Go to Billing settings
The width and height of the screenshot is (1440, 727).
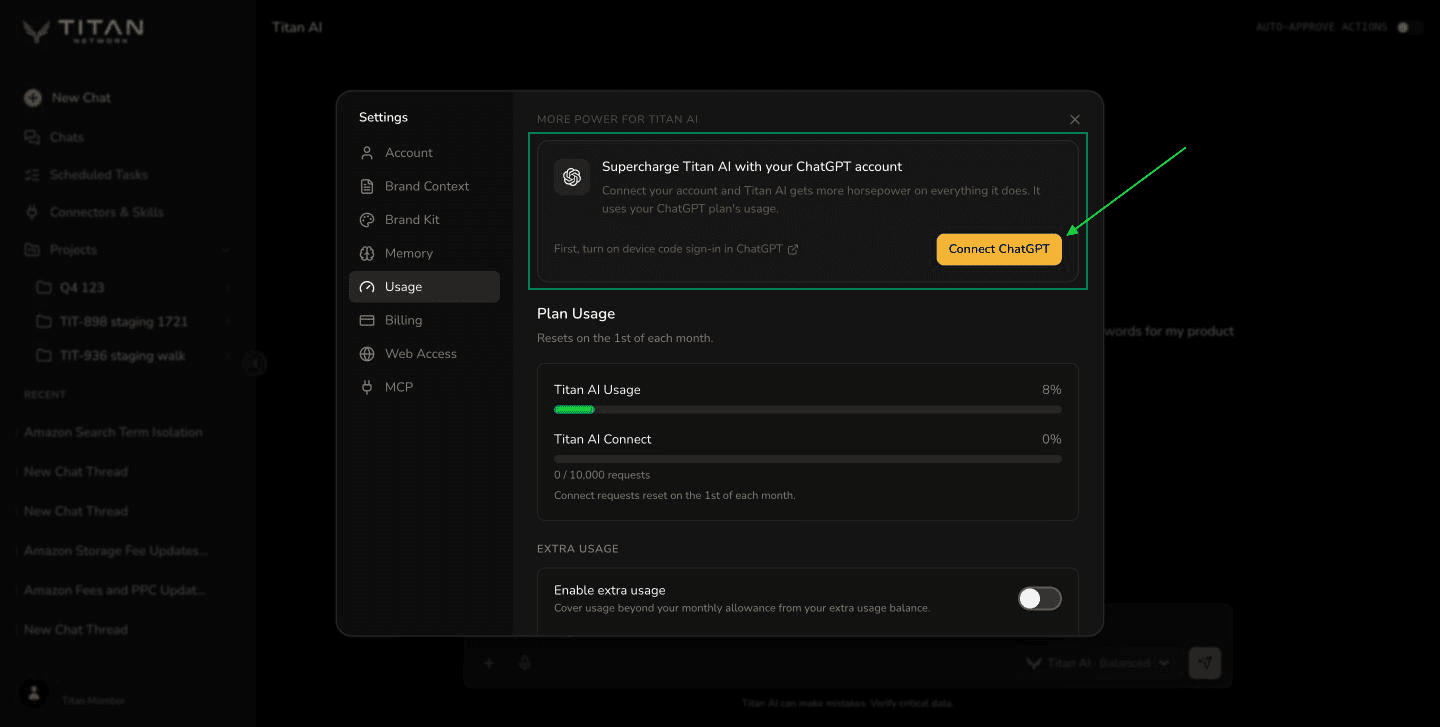[424, 320]
